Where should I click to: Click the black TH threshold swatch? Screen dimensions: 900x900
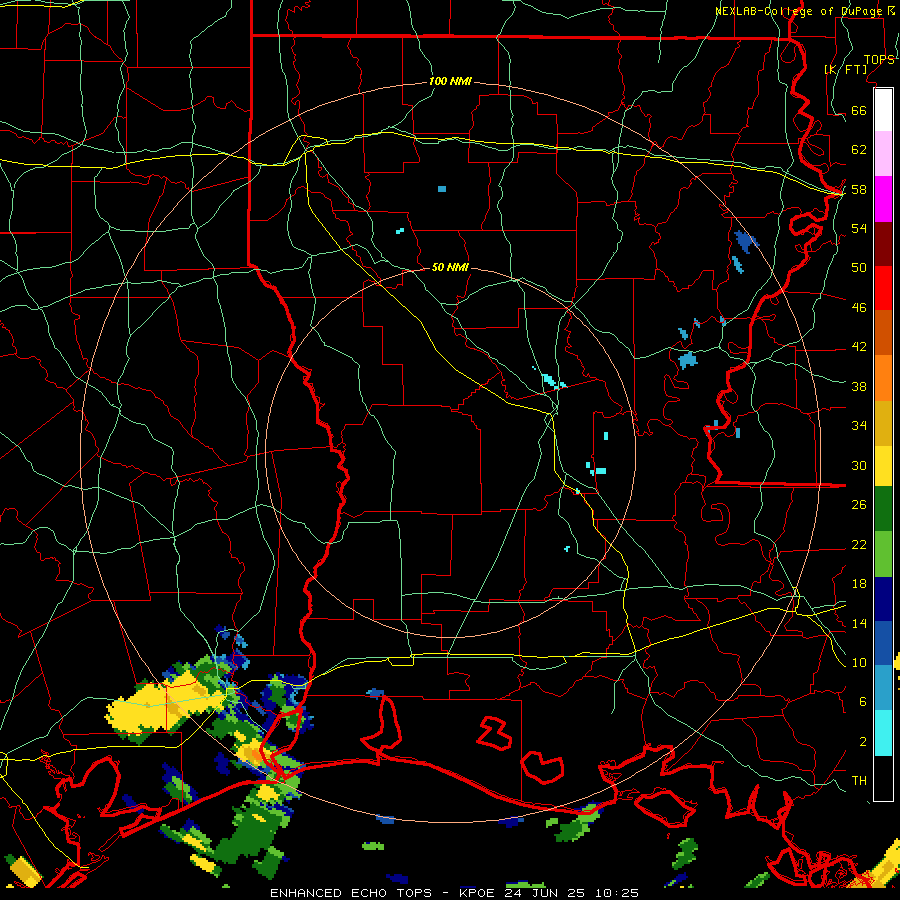tap(883, 778)
